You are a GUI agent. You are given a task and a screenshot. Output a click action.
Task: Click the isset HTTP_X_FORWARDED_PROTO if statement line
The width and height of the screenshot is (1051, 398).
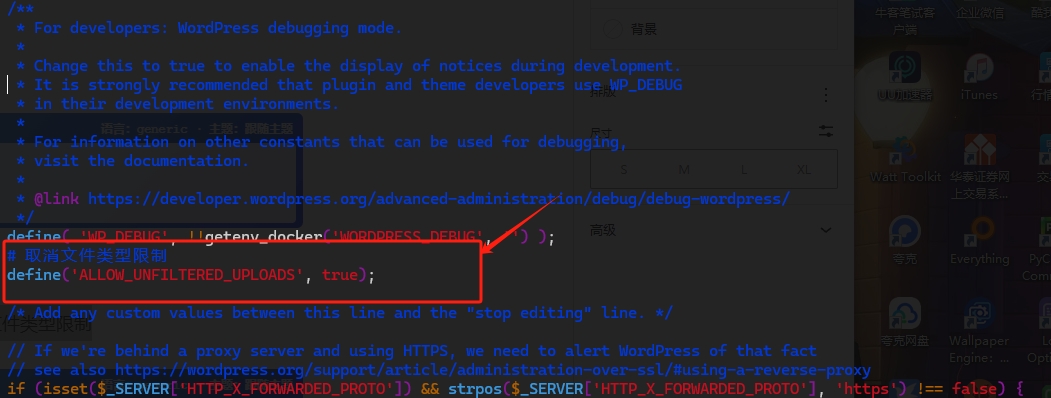(x=515, y=388)
